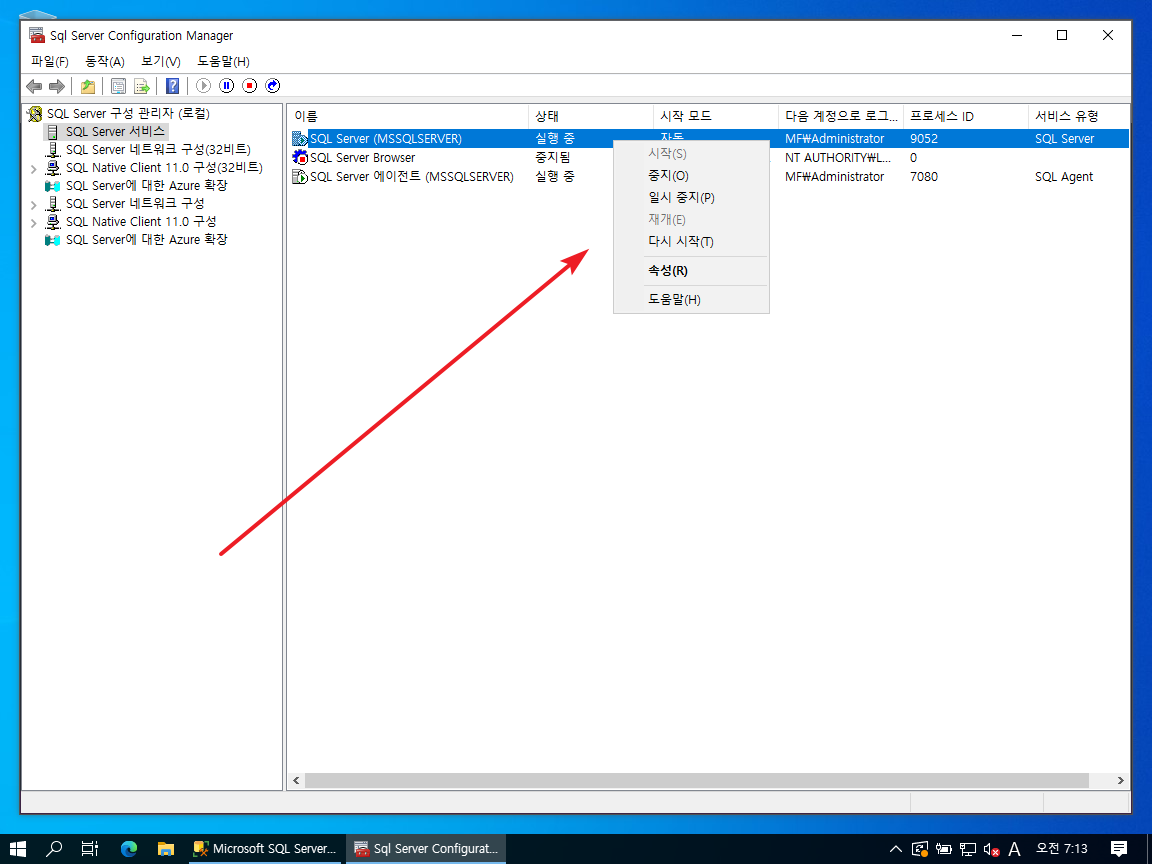Click the Restart service toolbar icon

coord(273,86)
